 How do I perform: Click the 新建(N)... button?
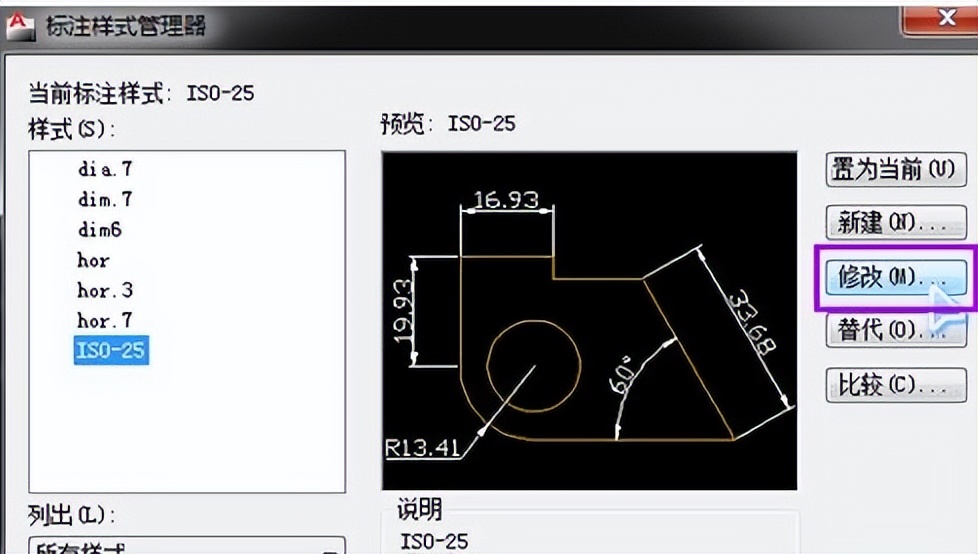coord(896,223)
